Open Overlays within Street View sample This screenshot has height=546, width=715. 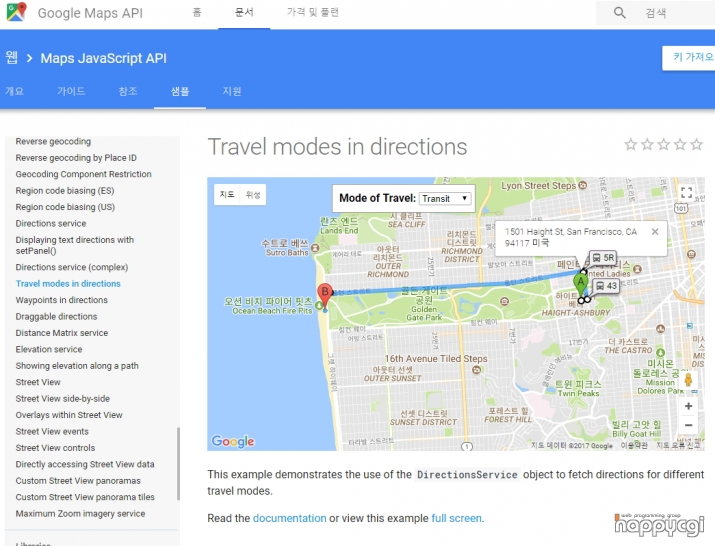tap(69, 415)
